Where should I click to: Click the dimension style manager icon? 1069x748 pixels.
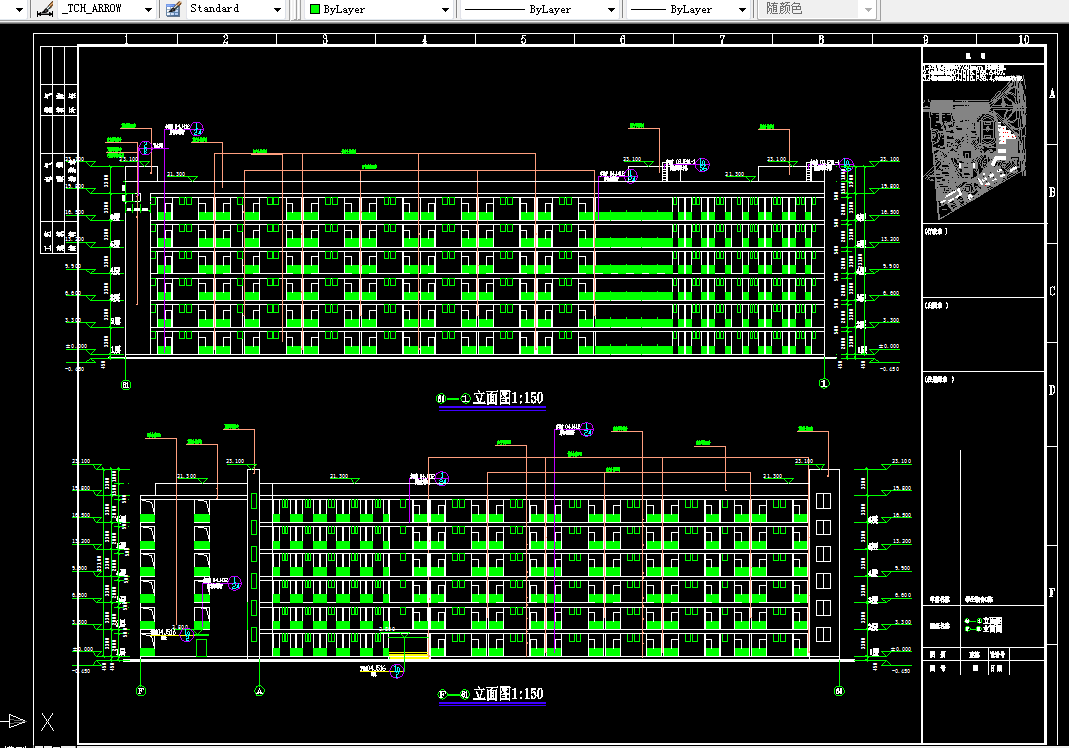tap(45, 9)
